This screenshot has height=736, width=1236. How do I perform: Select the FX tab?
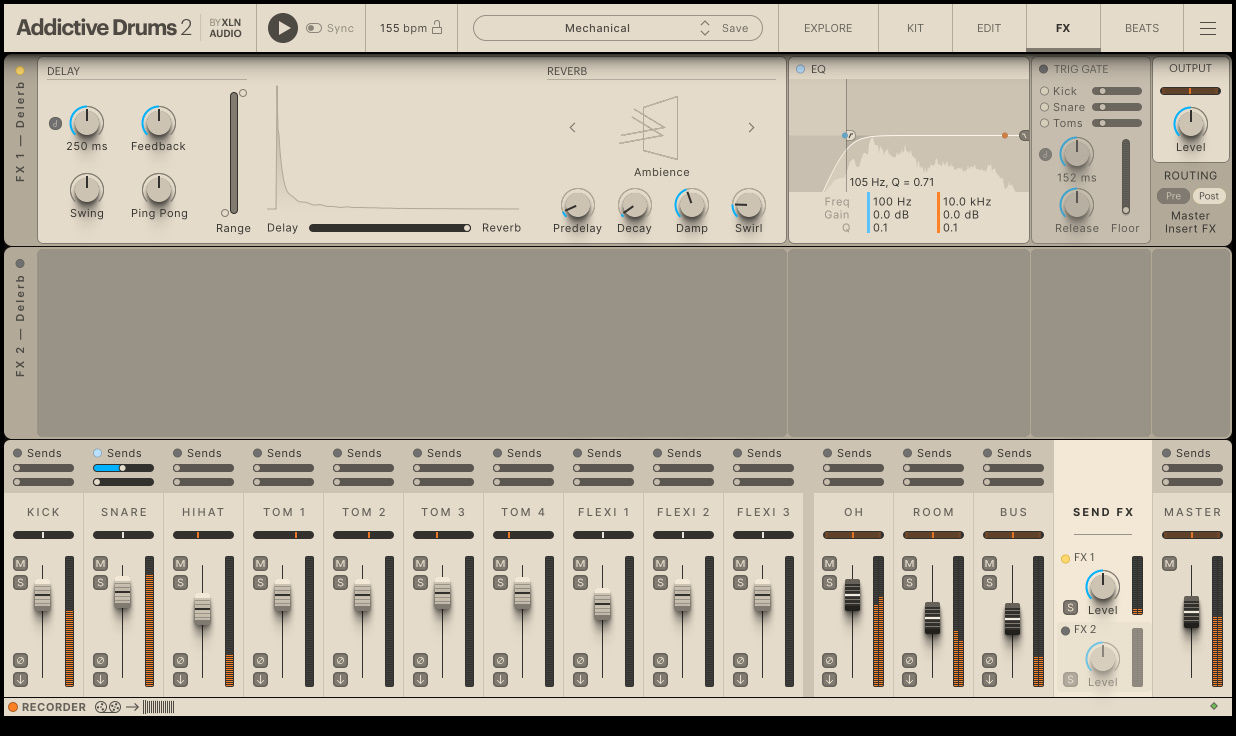click(x=1063, y=28)
